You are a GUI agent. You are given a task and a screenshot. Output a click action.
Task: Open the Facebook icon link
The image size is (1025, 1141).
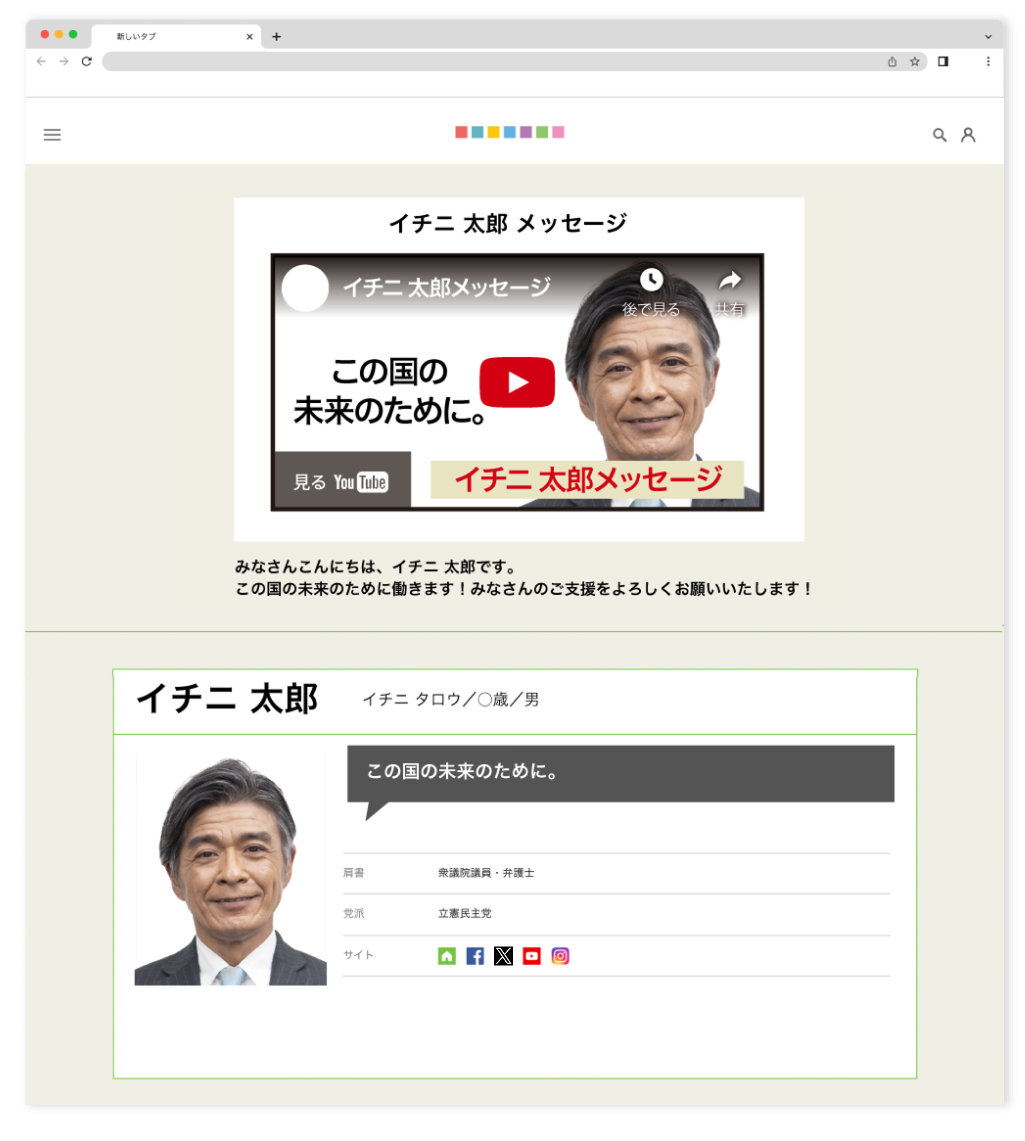tap(475, 955)
